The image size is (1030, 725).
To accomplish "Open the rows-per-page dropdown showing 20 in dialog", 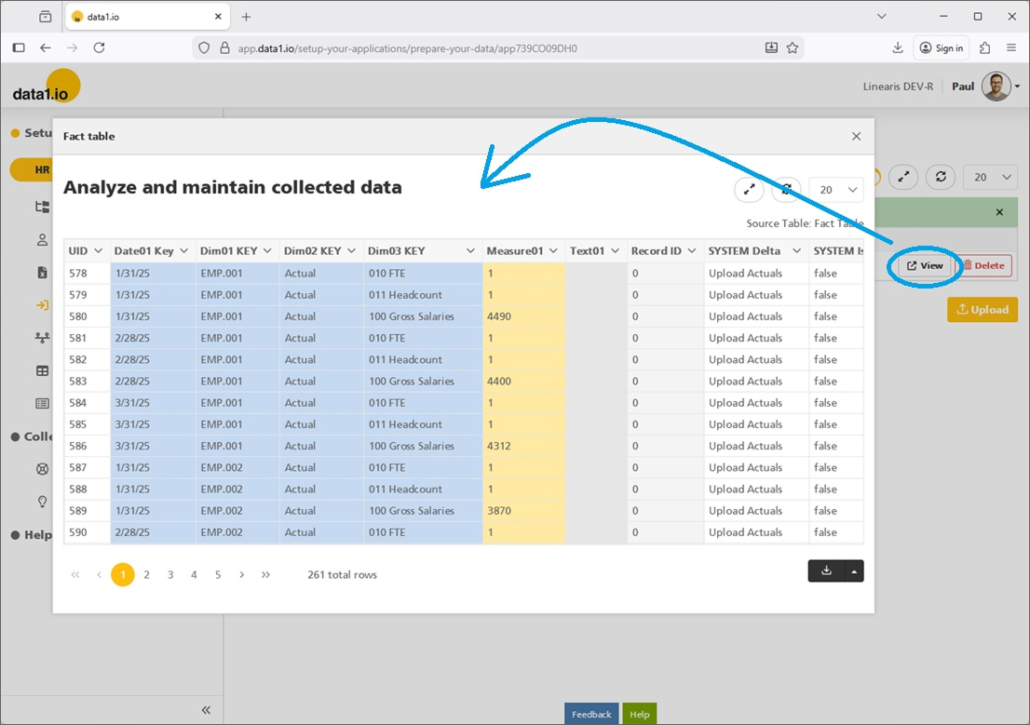I will click(x=838, y=189).
